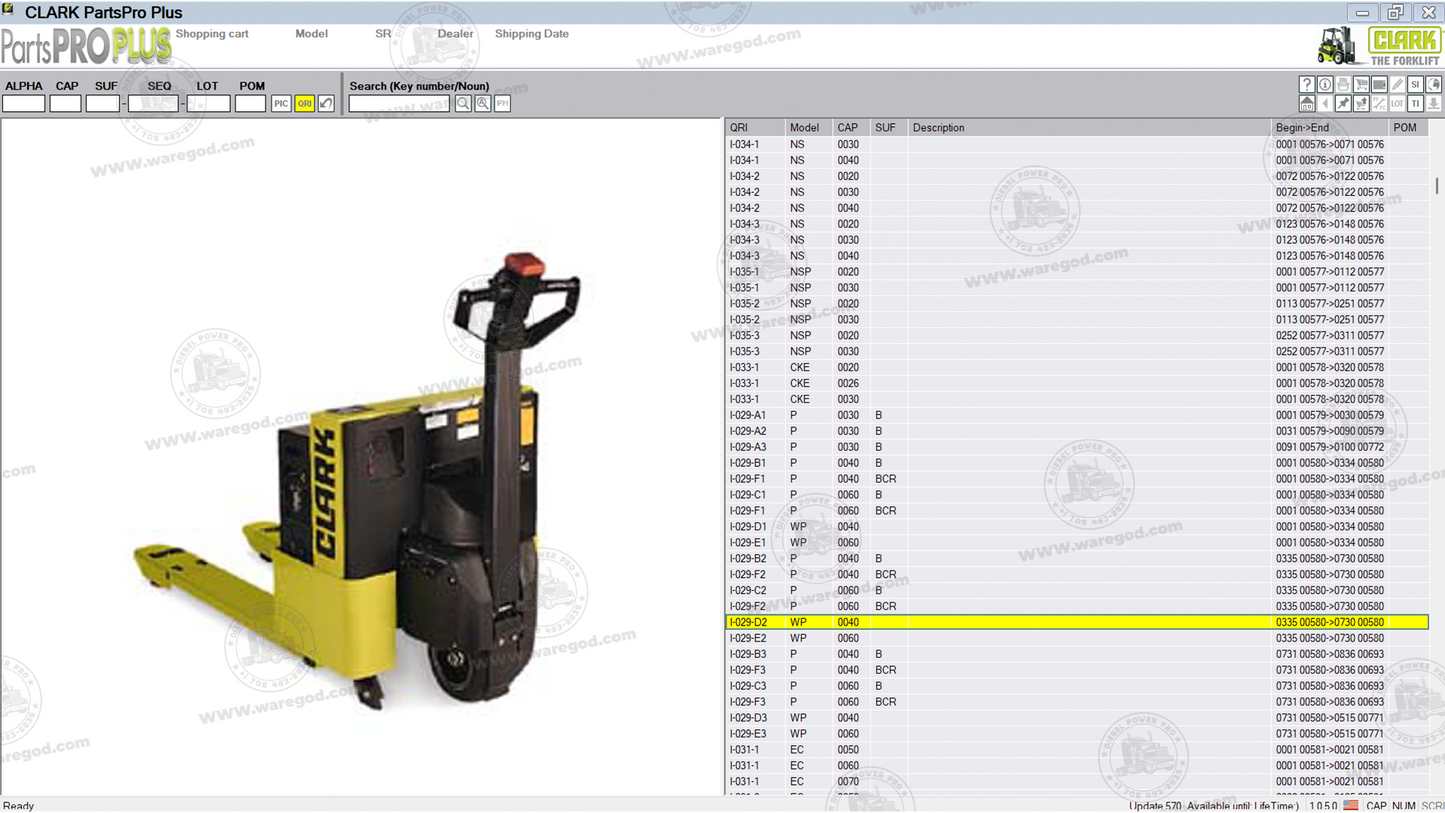Click the dark panel toolbar icon beside the cart
Screen dimensions: 1445x813
coord(1379,84)
